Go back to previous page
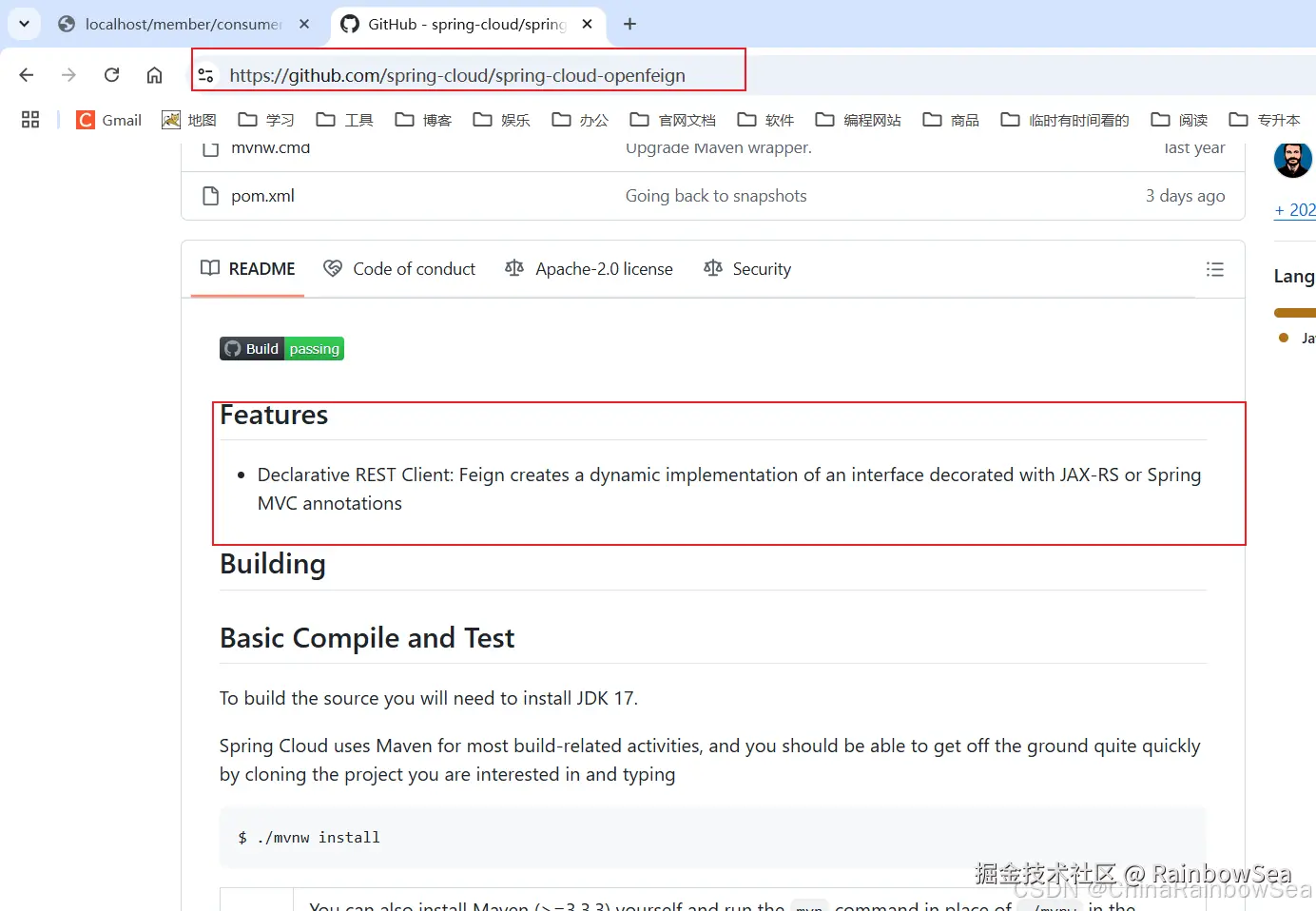Image resolution: width=1316 pixels, height=911 pixels. click(27, 75)
